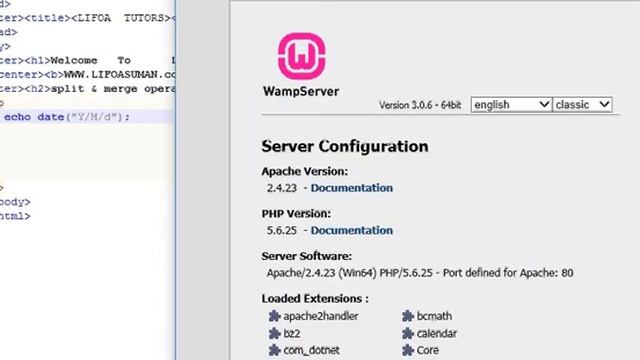Click the pink WampServer logo

[302, 56]
